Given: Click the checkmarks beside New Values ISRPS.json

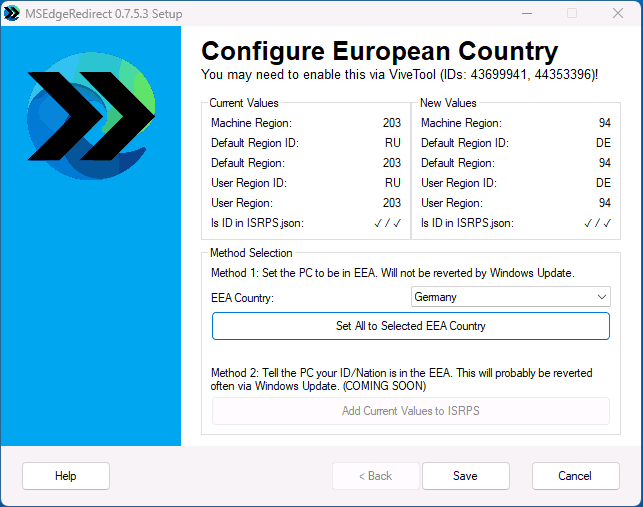Looking at the screenshot, I should coord(597,223).
